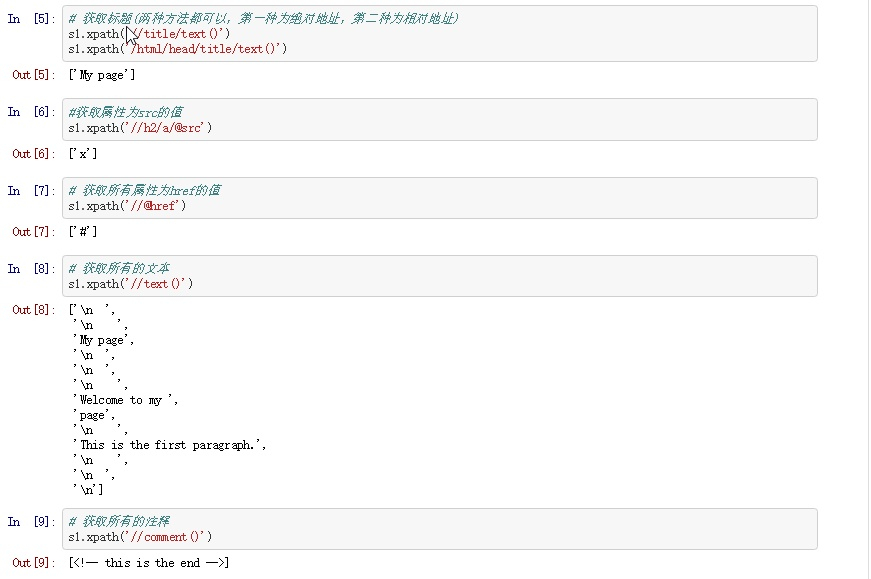
Task: Select the In [5] cell prompt
Action: pyautogui.click(x=31, y=20)
